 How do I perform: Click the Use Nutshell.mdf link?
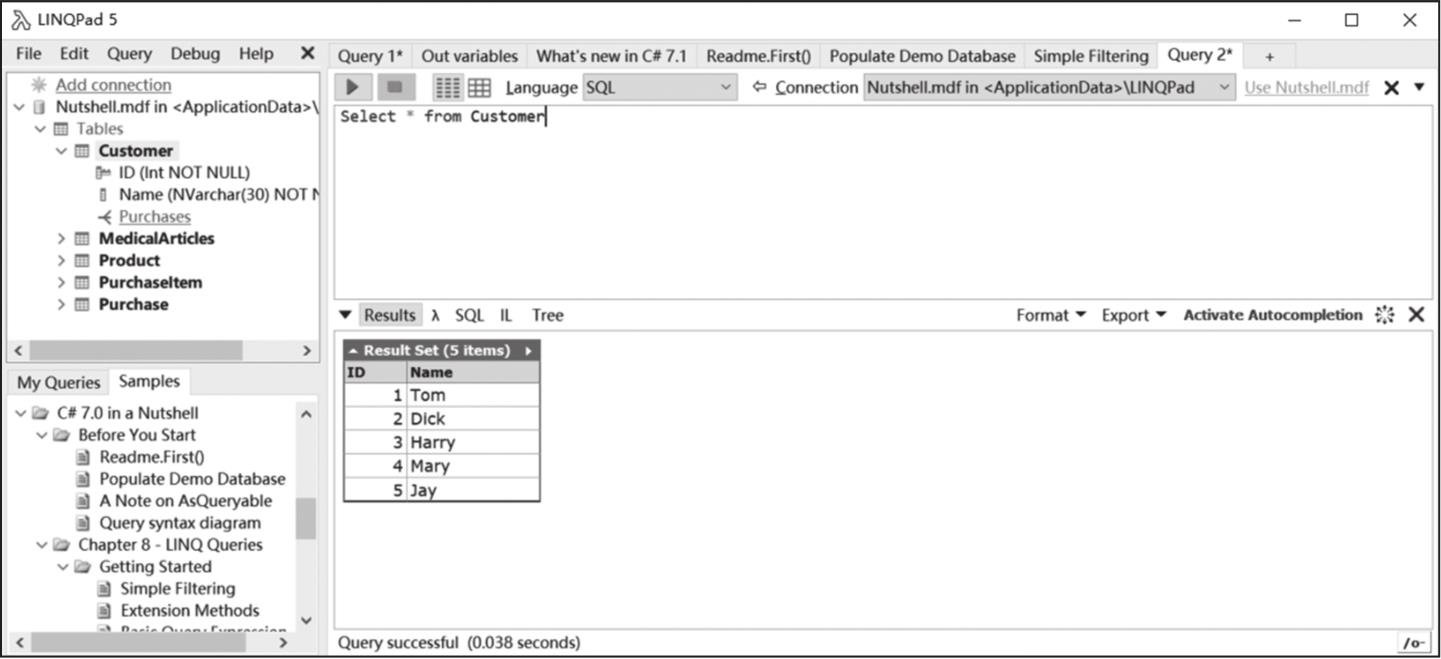[x=1307, y=87]
